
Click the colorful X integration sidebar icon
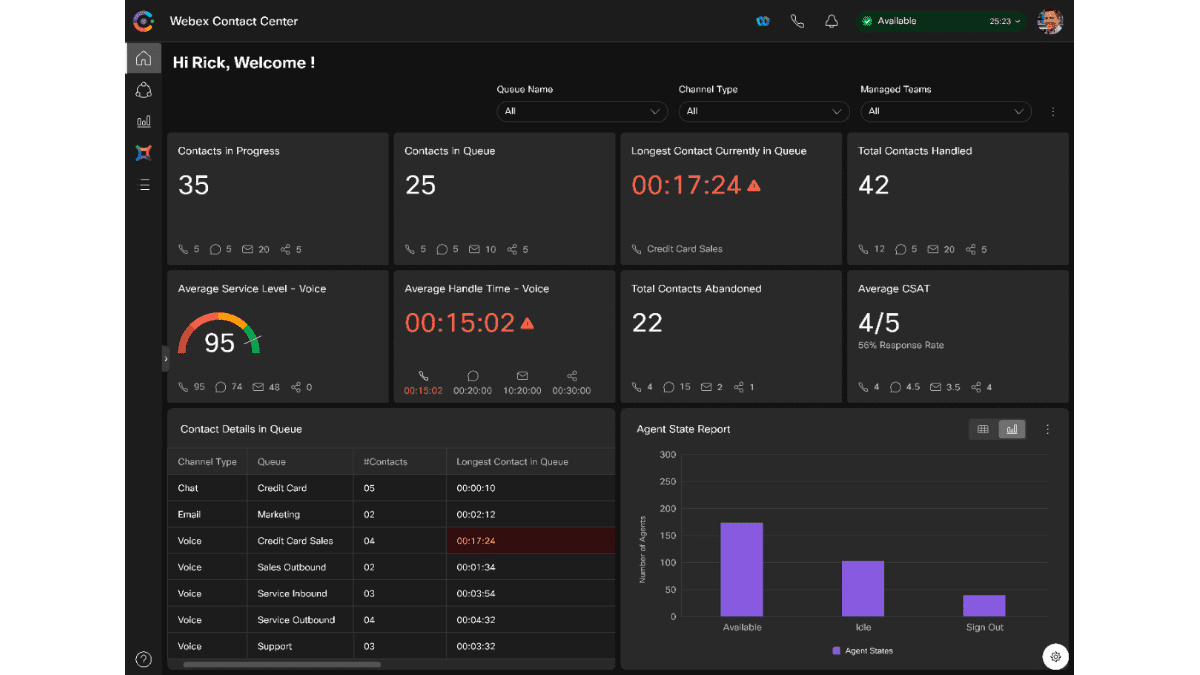click(x=143, y=152)
